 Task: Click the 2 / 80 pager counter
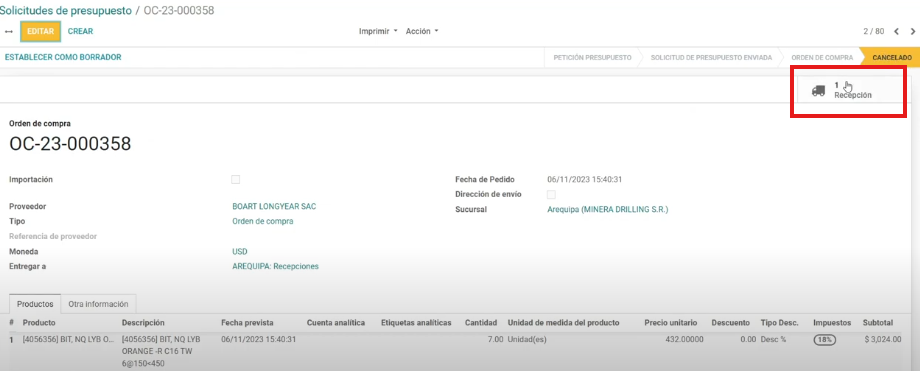point(874,31)
